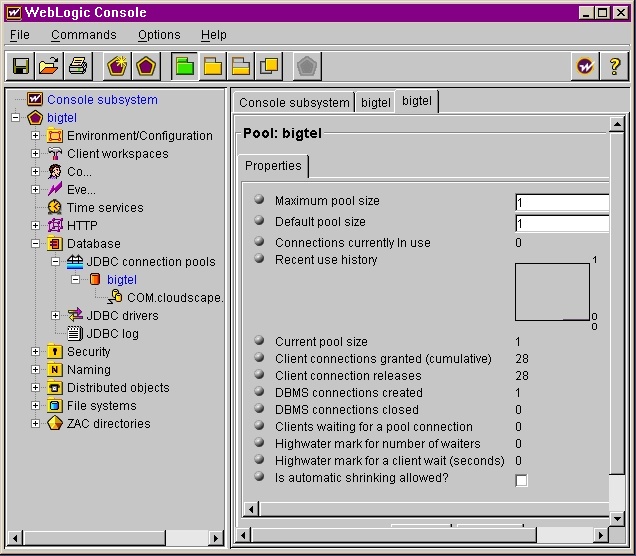Click the Database tree node icon
The image size is (636, 556).
point(55,243)
